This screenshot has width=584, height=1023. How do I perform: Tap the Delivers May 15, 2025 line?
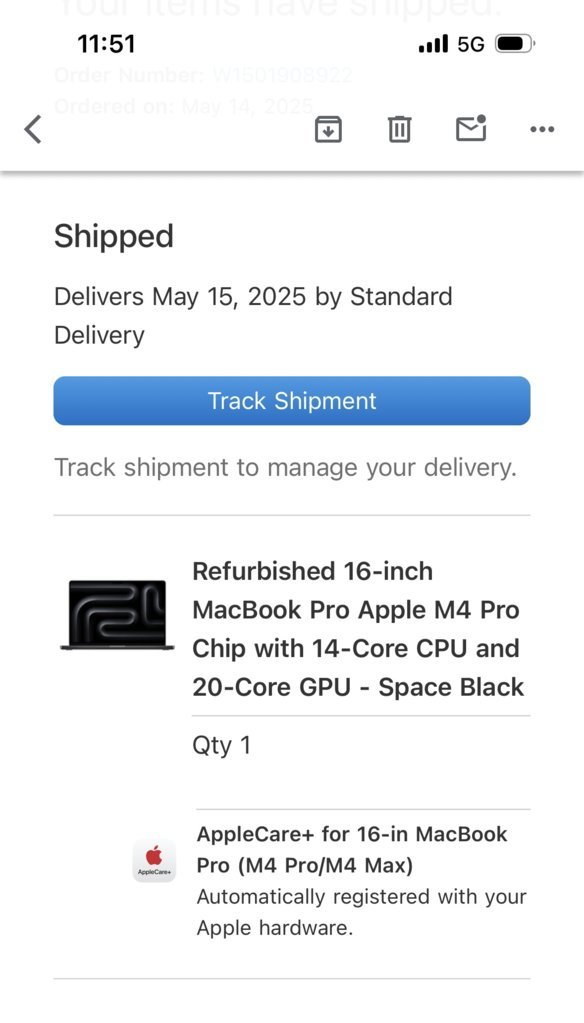pos(253,316)
